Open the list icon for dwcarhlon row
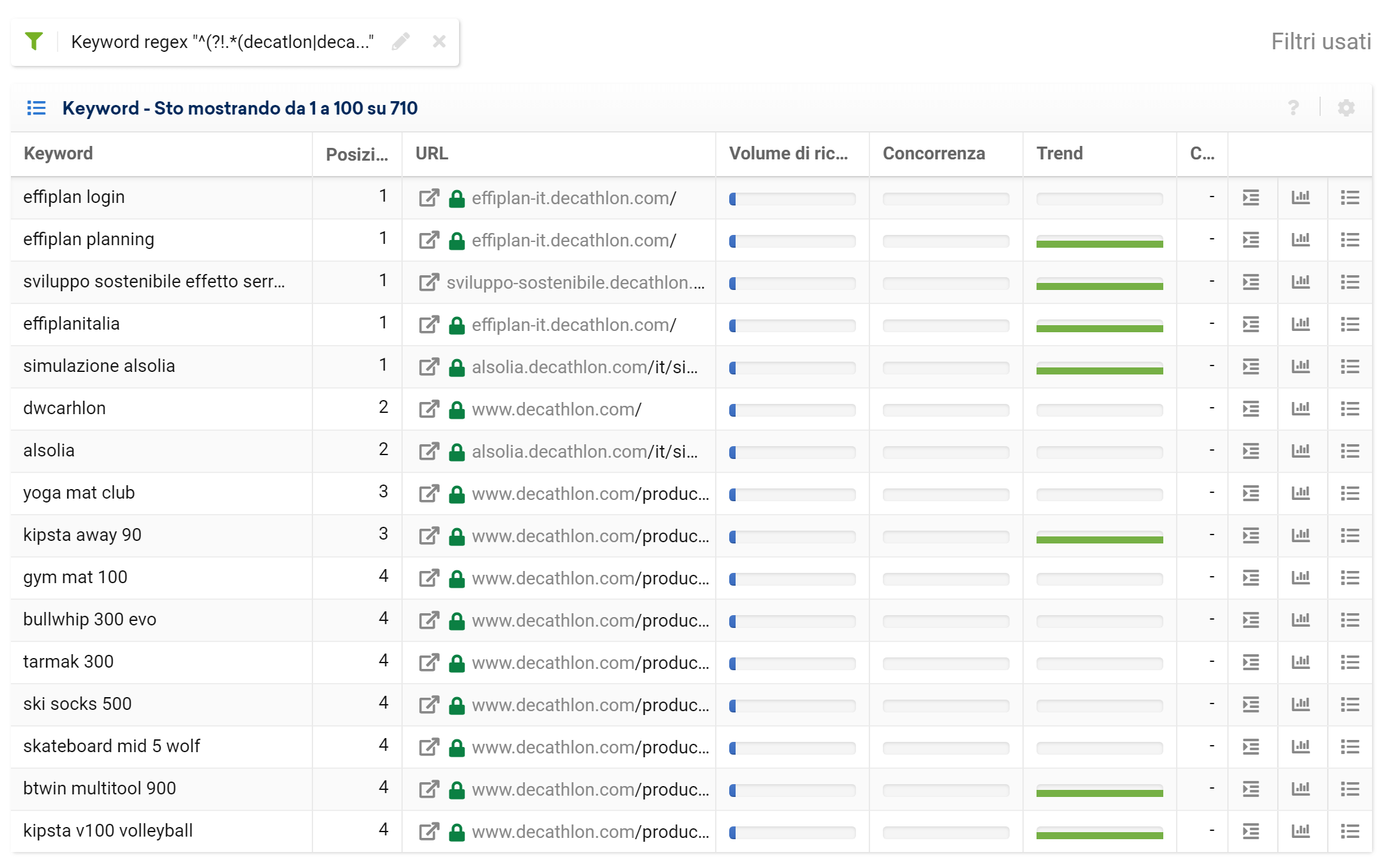The height and width of the screenshot is (868, 1388). 1350,409
